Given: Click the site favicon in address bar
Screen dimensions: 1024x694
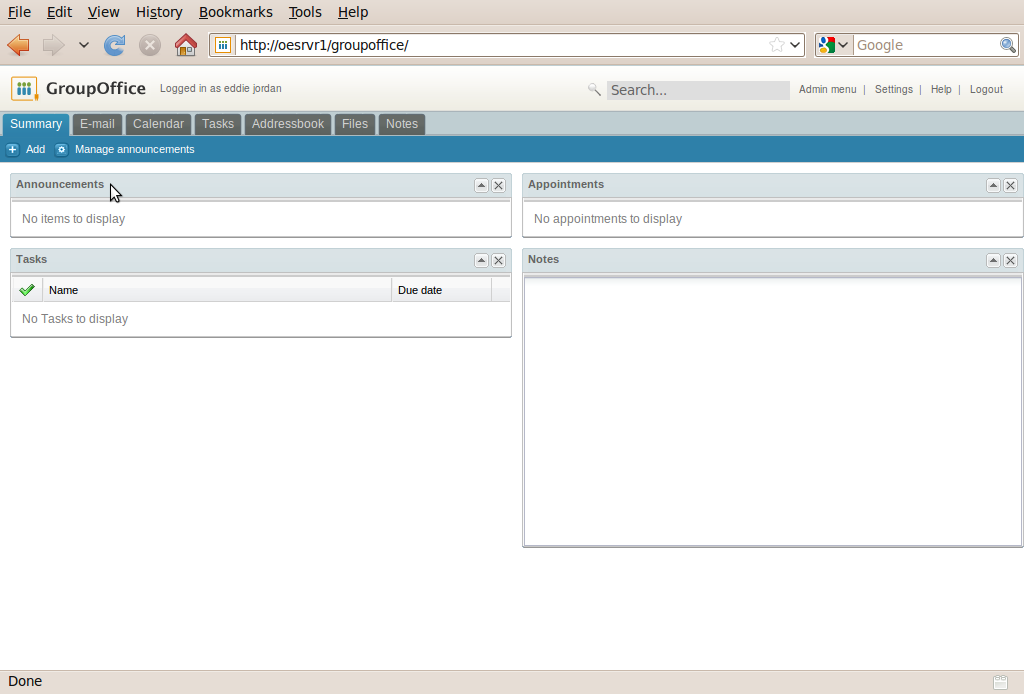Looking at the screenshot, I should [x=223, y=45].
